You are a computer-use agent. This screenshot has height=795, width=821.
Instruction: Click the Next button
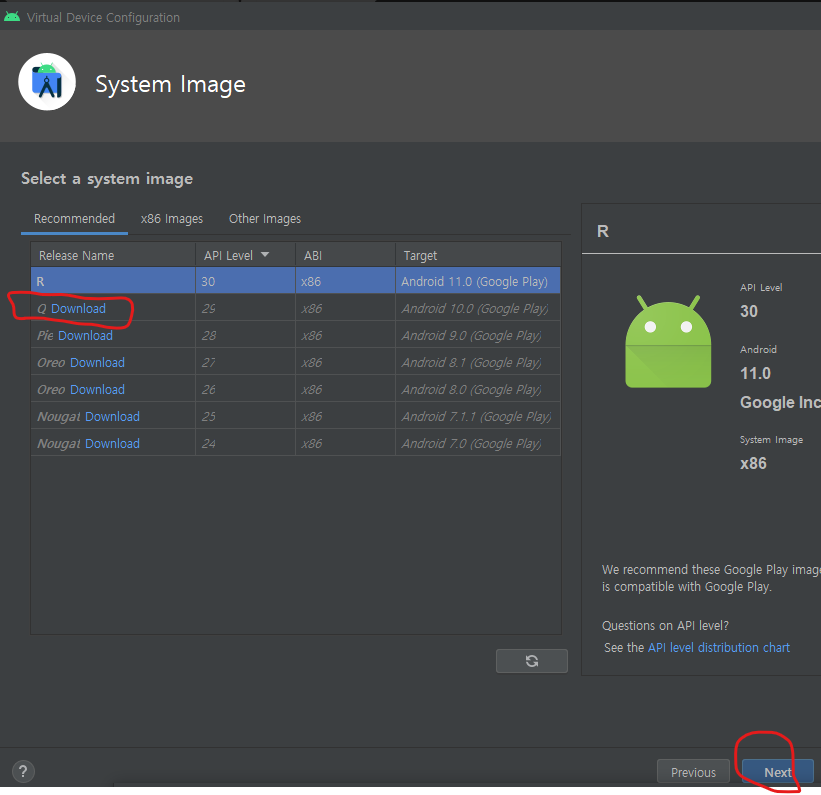[x=778, y=772]
